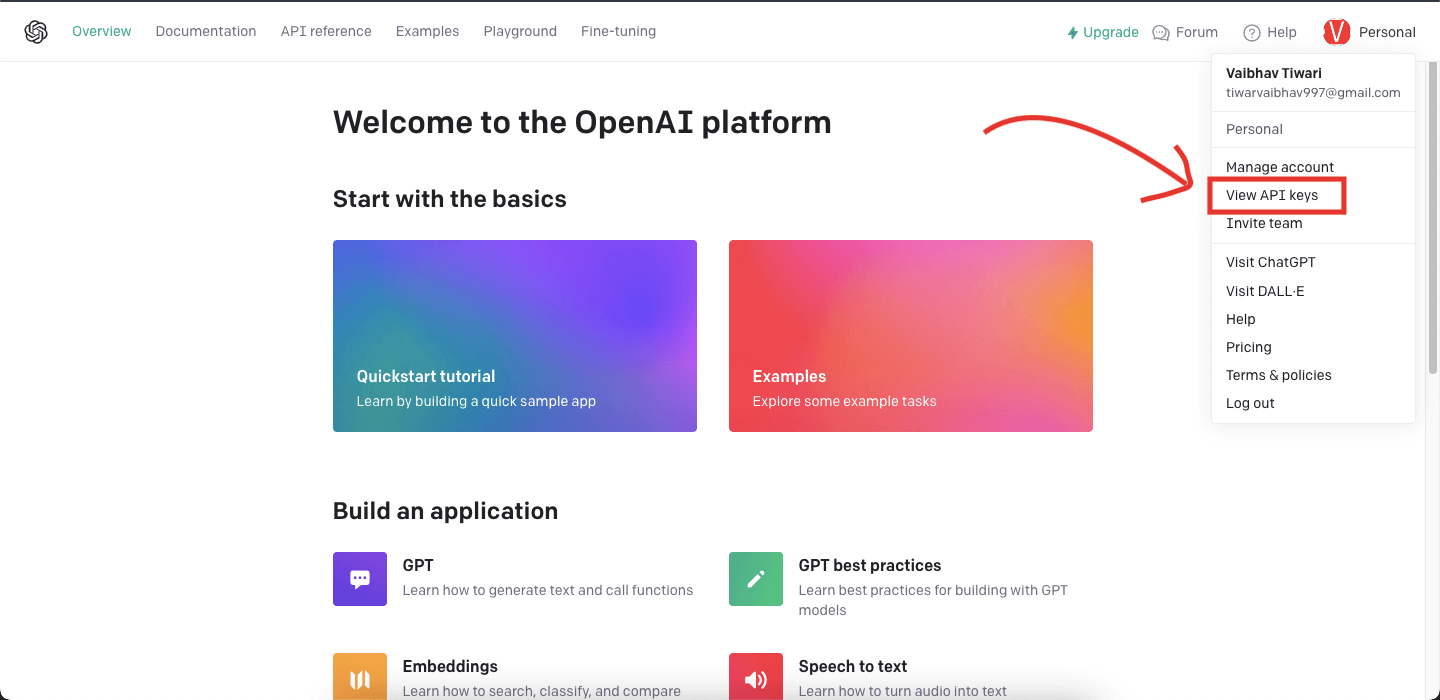Open the Fine-tuning tab
The height and width of the screenshot is (700, 1440).
tap(618, 31)
